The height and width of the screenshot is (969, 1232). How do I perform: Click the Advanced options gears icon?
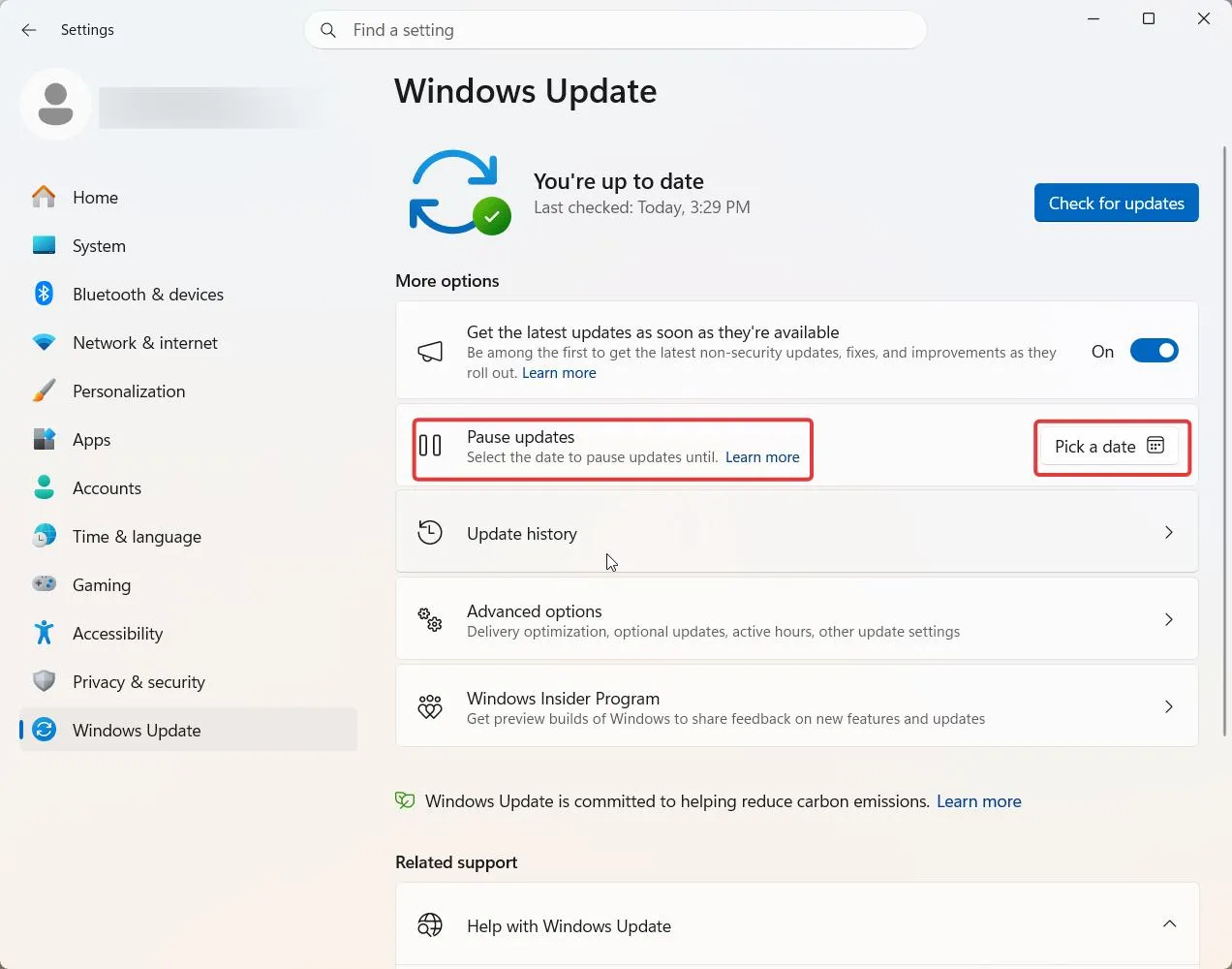430,619
